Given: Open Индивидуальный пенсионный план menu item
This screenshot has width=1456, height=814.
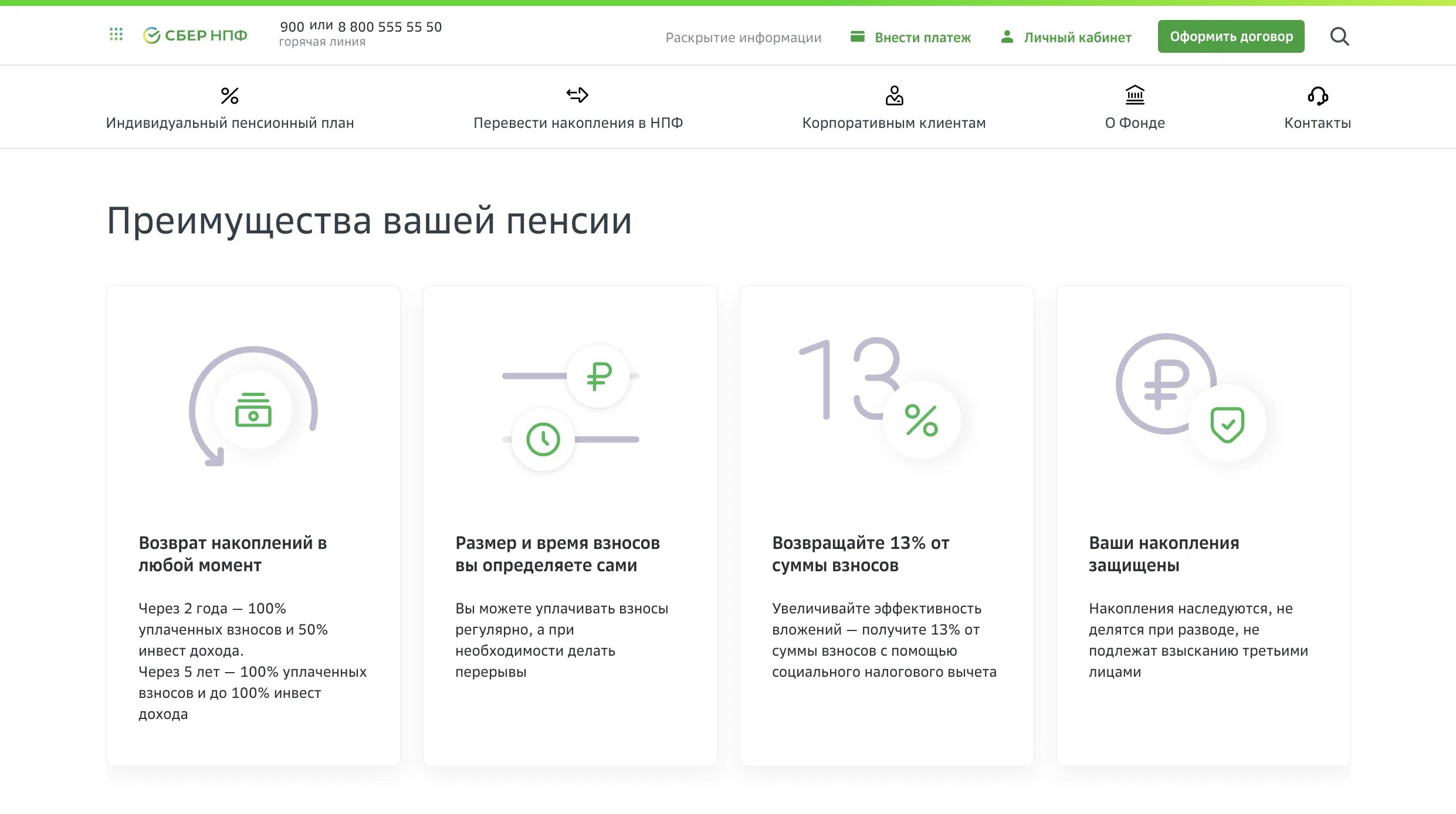Looking at the screenshot, I should coord(230,123).
